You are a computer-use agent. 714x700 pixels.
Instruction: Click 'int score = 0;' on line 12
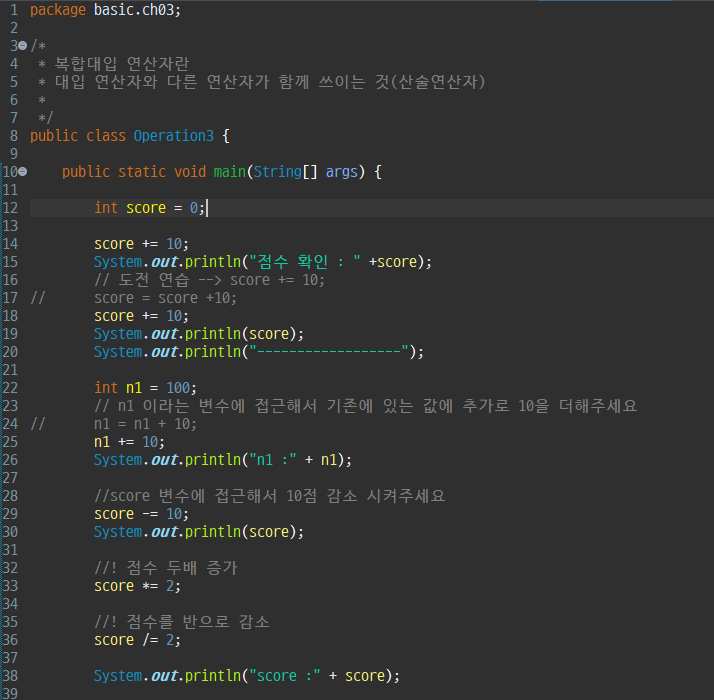pos(149,208)
